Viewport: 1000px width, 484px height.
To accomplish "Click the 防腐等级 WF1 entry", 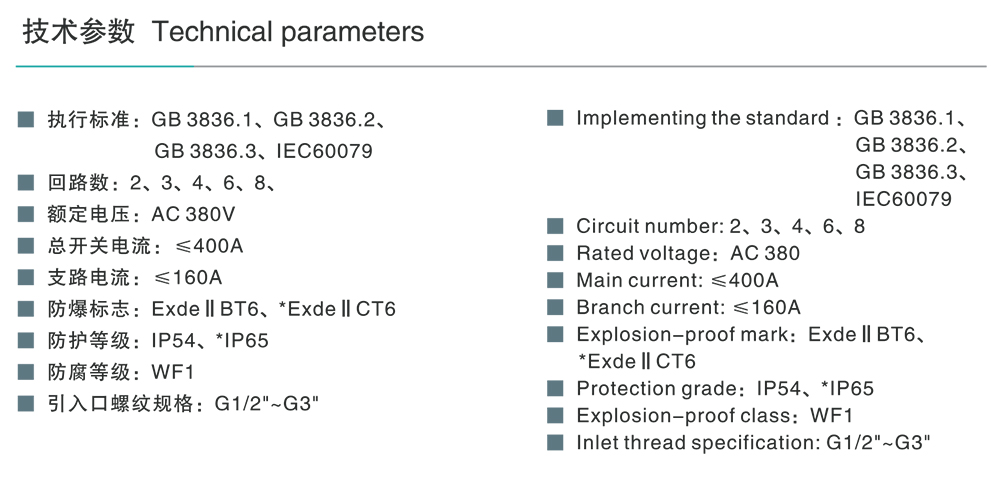I will point(120,373).
